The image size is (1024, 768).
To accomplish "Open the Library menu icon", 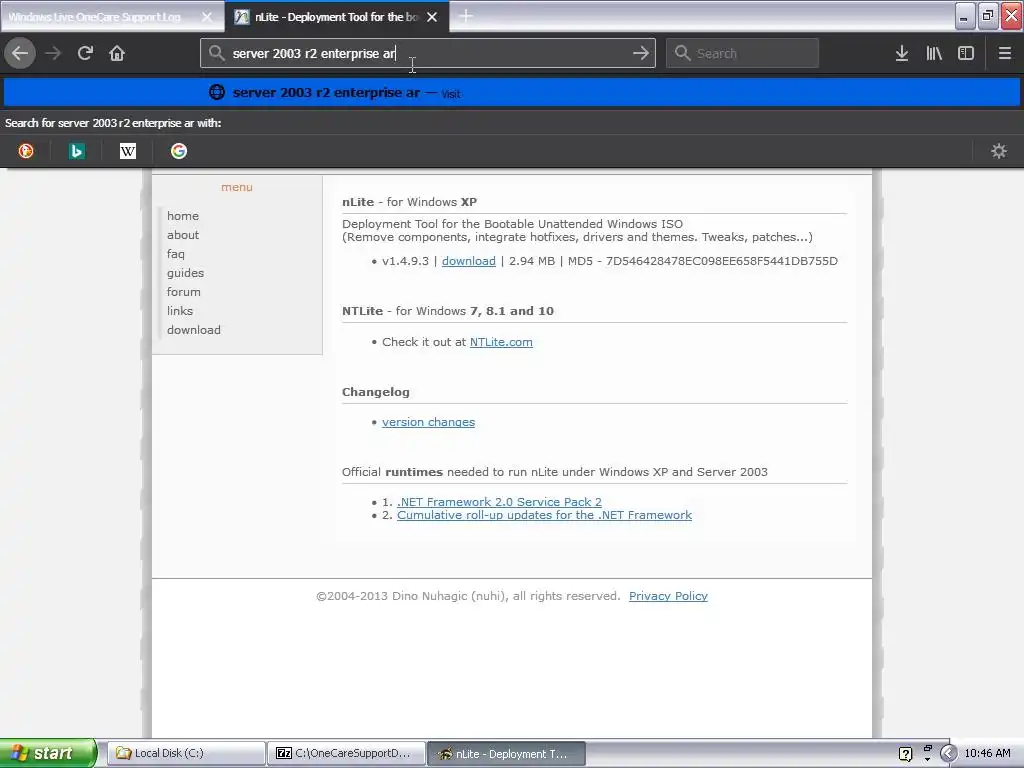I will click(x=934, y=53).
